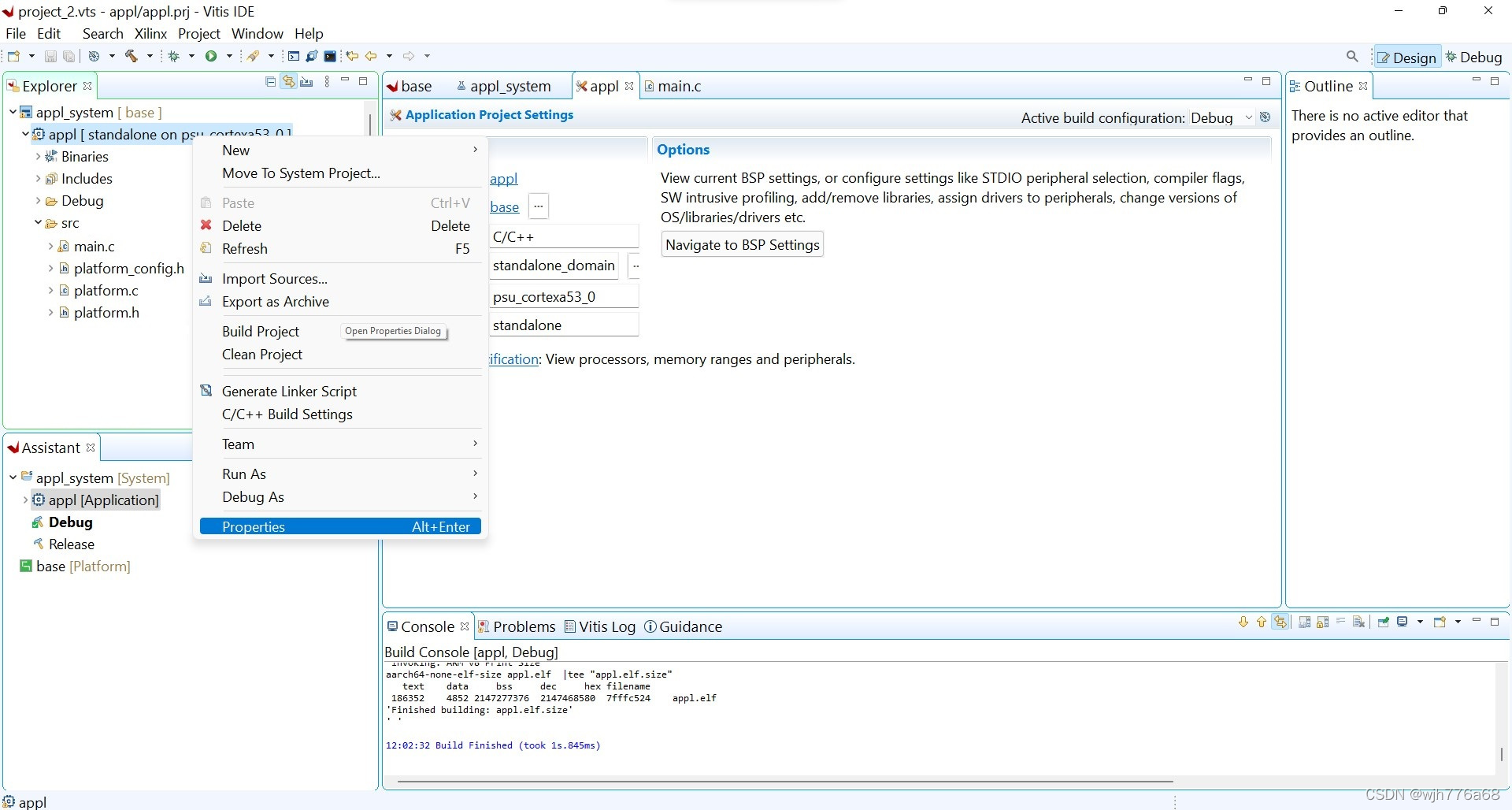The image size is (1512, 810).
Task: Click the New project toolbar icon
Action: click(x=13, y=56)
